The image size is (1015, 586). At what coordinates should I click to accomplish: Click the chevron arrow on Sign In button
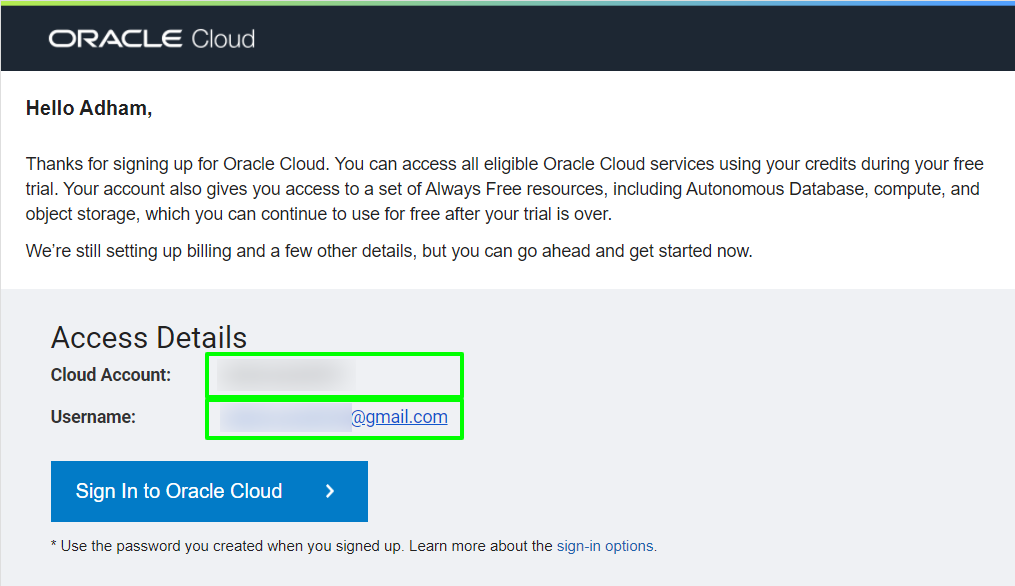point(330,491)
